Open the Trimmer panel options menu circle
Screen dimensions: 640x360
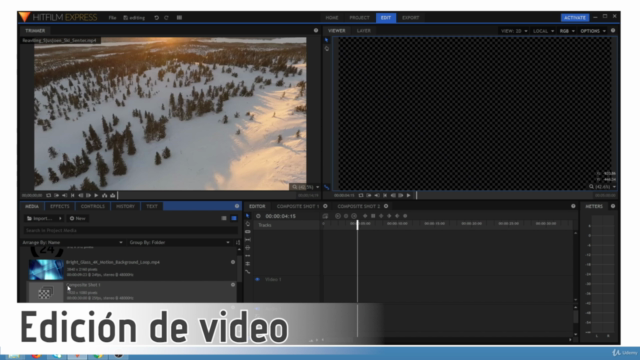[316, 31]
